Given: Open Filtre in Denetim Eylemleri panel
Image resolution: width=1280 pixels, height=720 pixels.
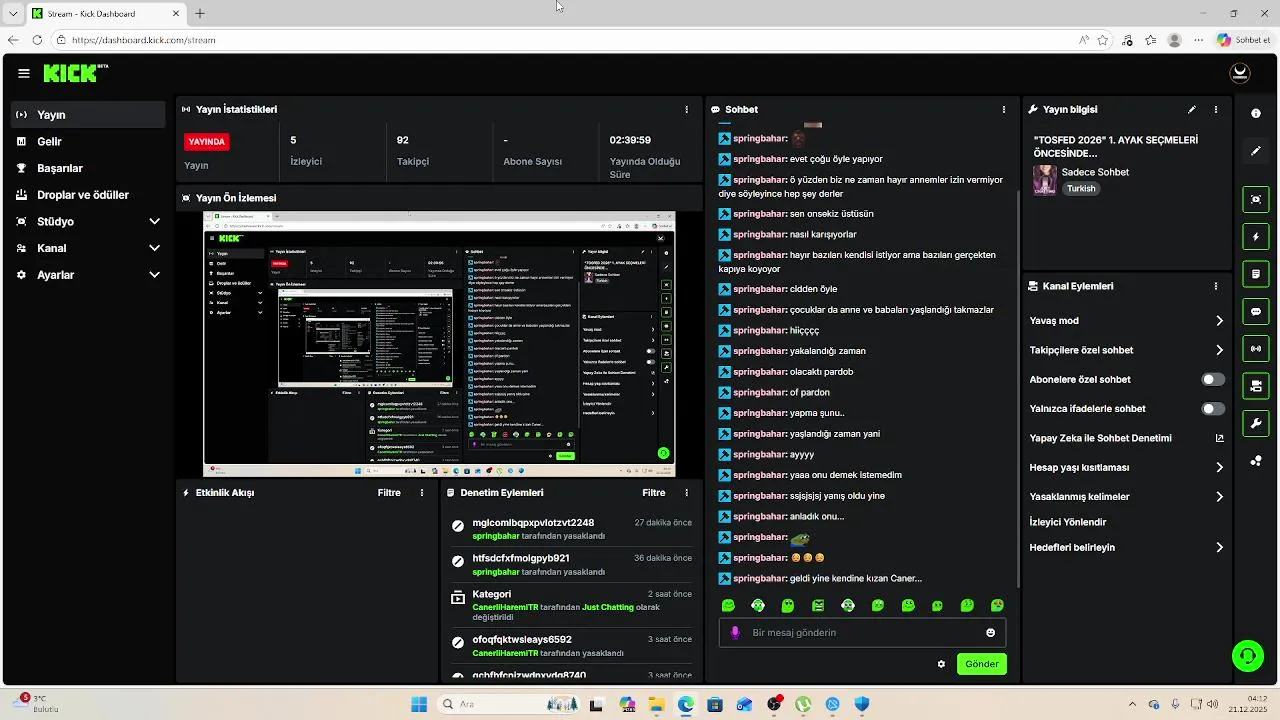Looking at the screenshot, I should point(653,493).
